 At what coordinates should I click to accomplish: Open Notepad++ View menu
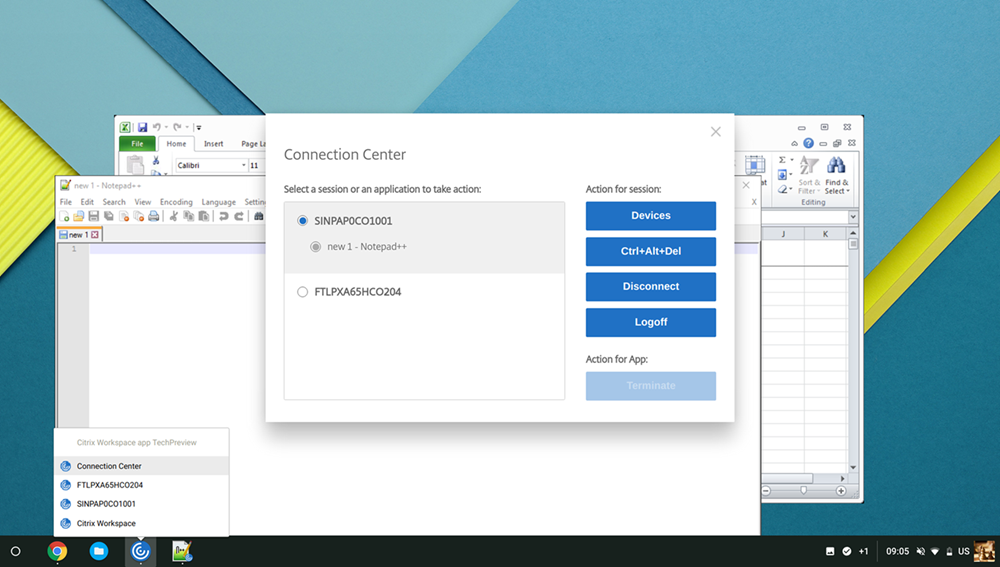[x=143, y=202]
